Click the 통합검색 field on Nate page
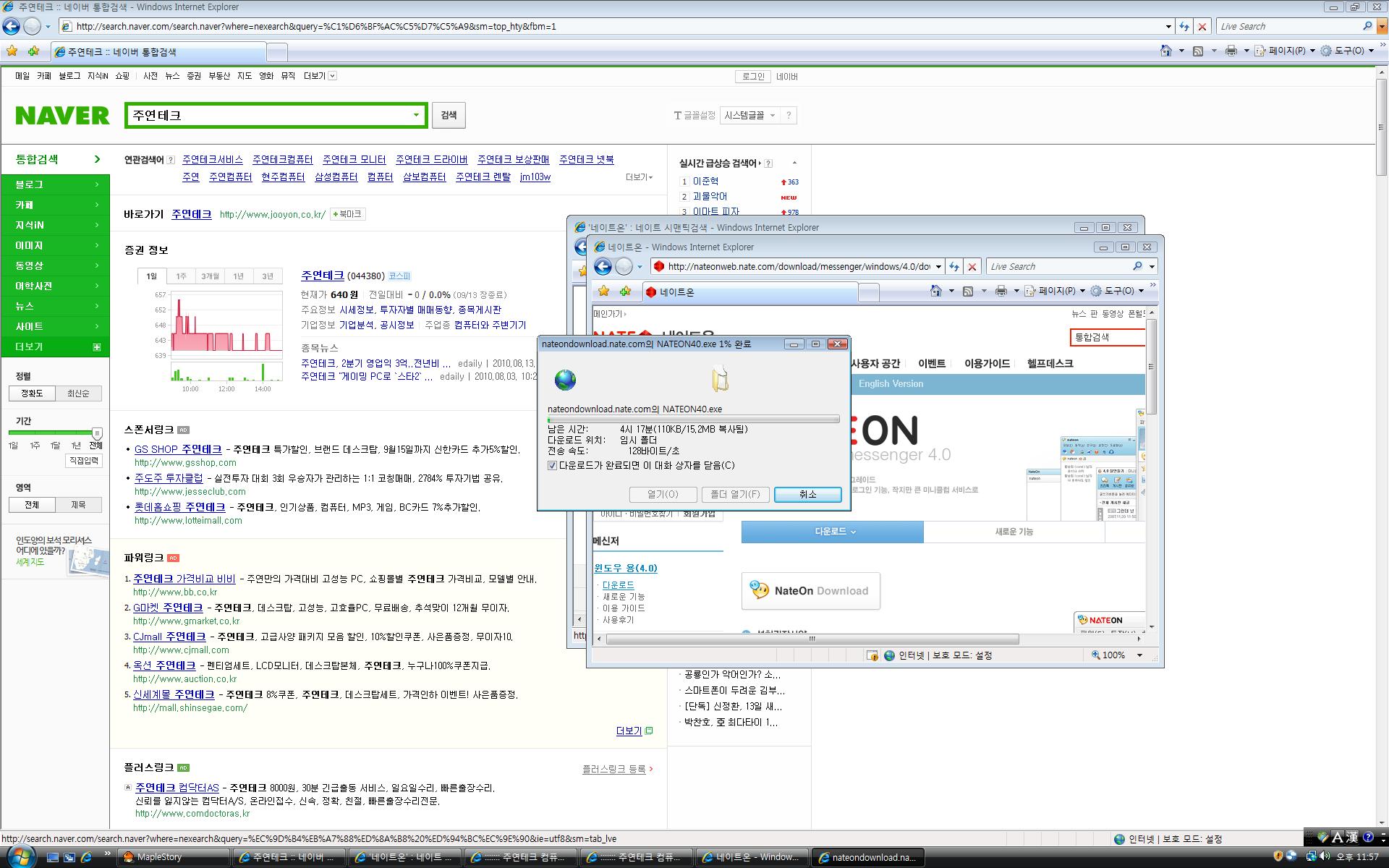1389x868 pixels. [x=1108, y=337]
